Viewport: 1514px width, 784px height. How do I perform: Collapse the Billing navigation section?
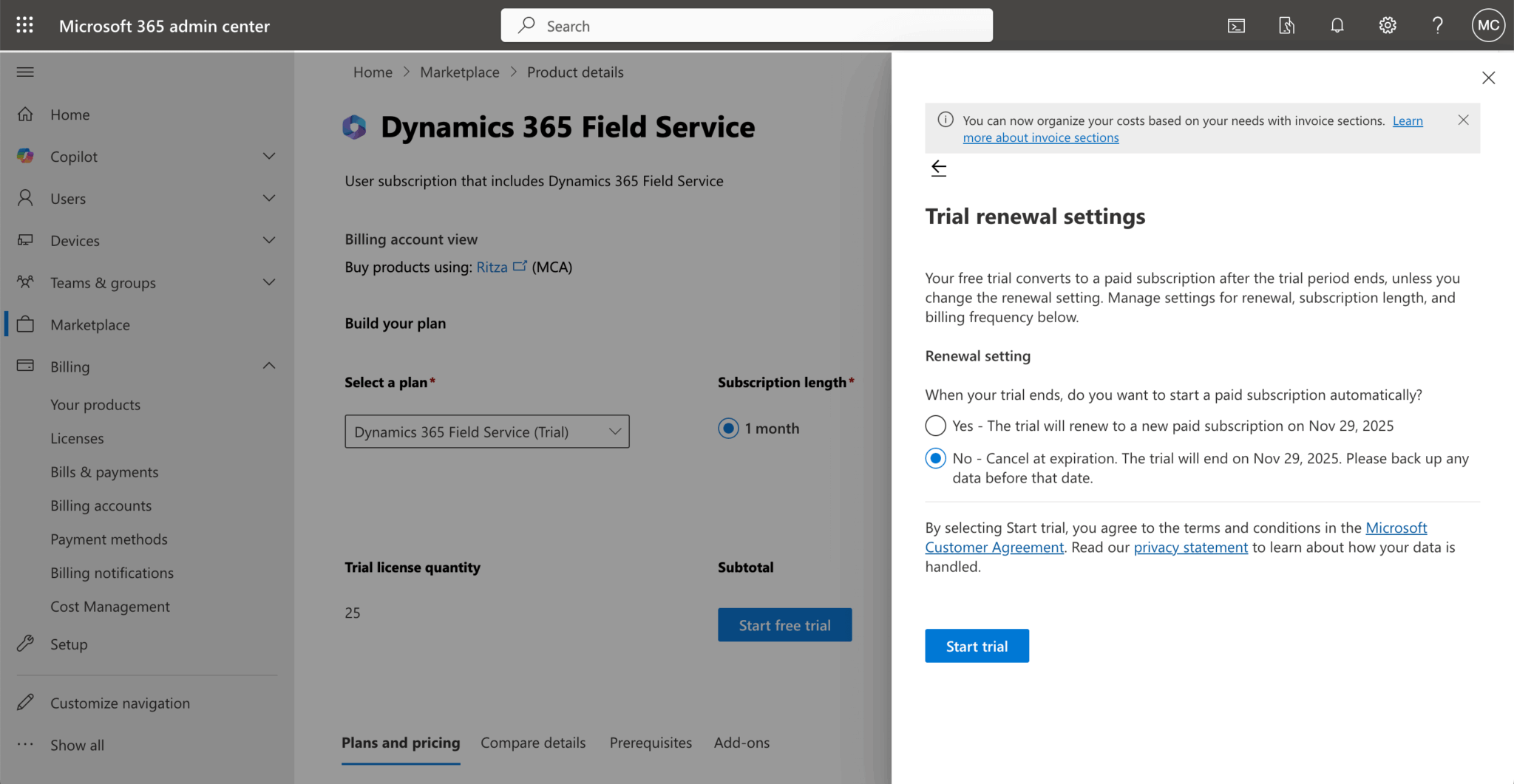tap(268, 367)
